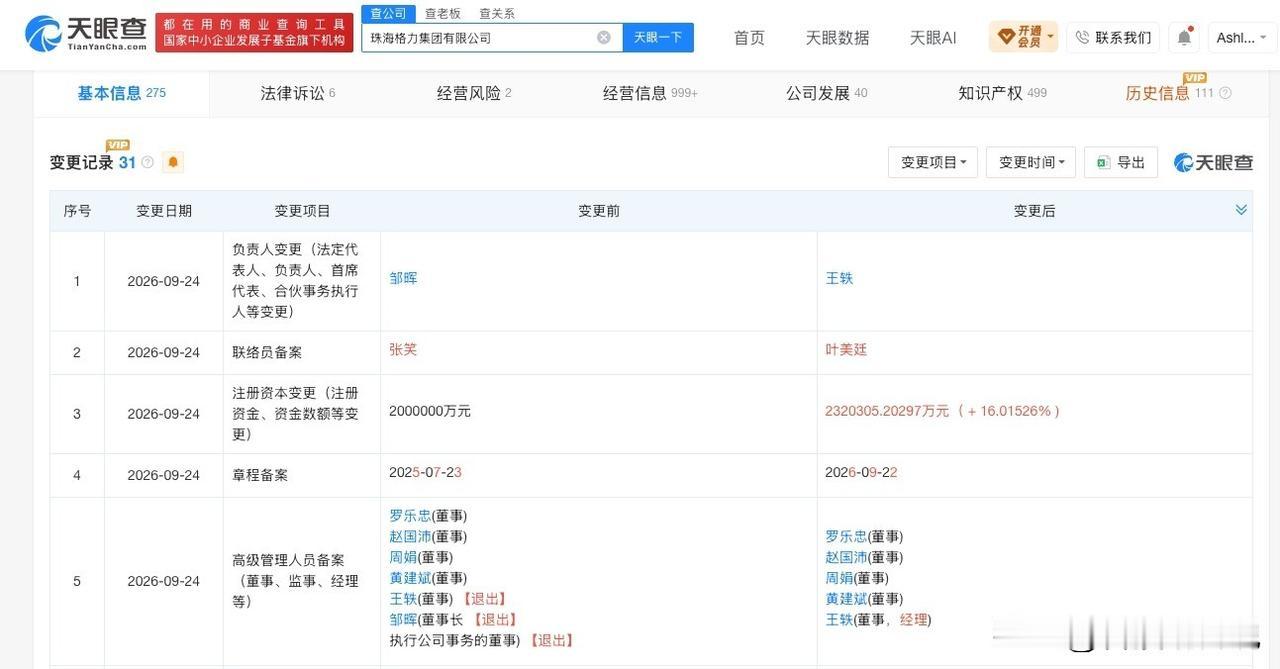1280x669 pixels.
Task: Click the help icon beside 历史信息 111
Action: coord(1226,93)
